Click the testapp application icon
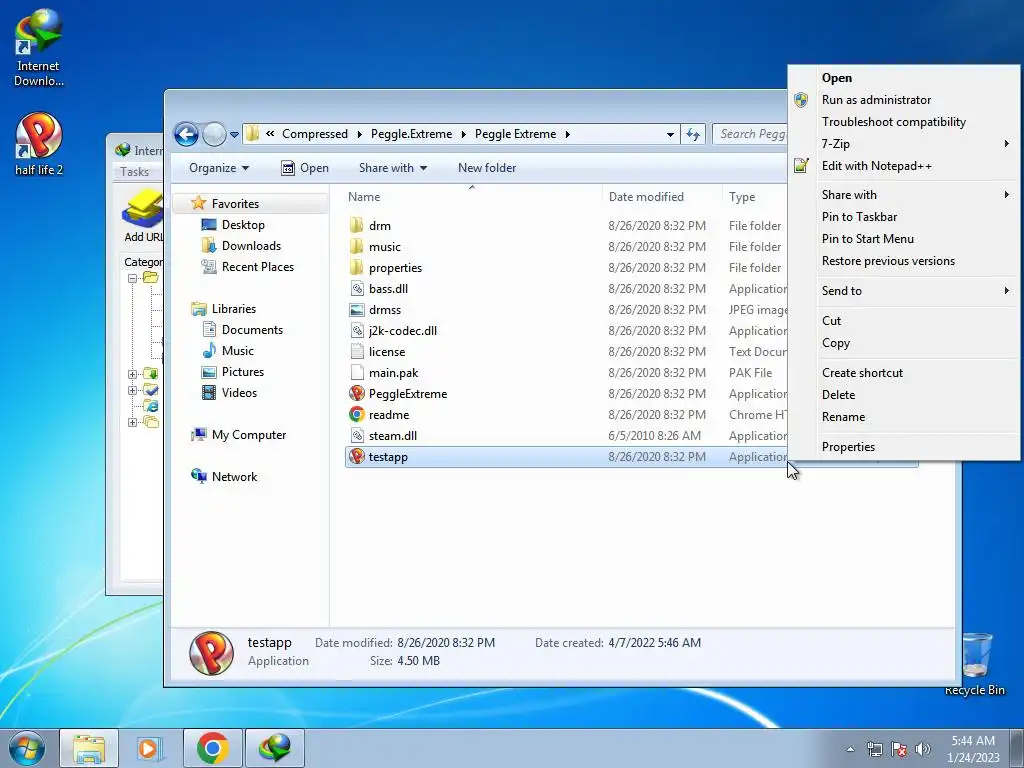This screenshot has height=768, width=1024. [x=357, y=456]
